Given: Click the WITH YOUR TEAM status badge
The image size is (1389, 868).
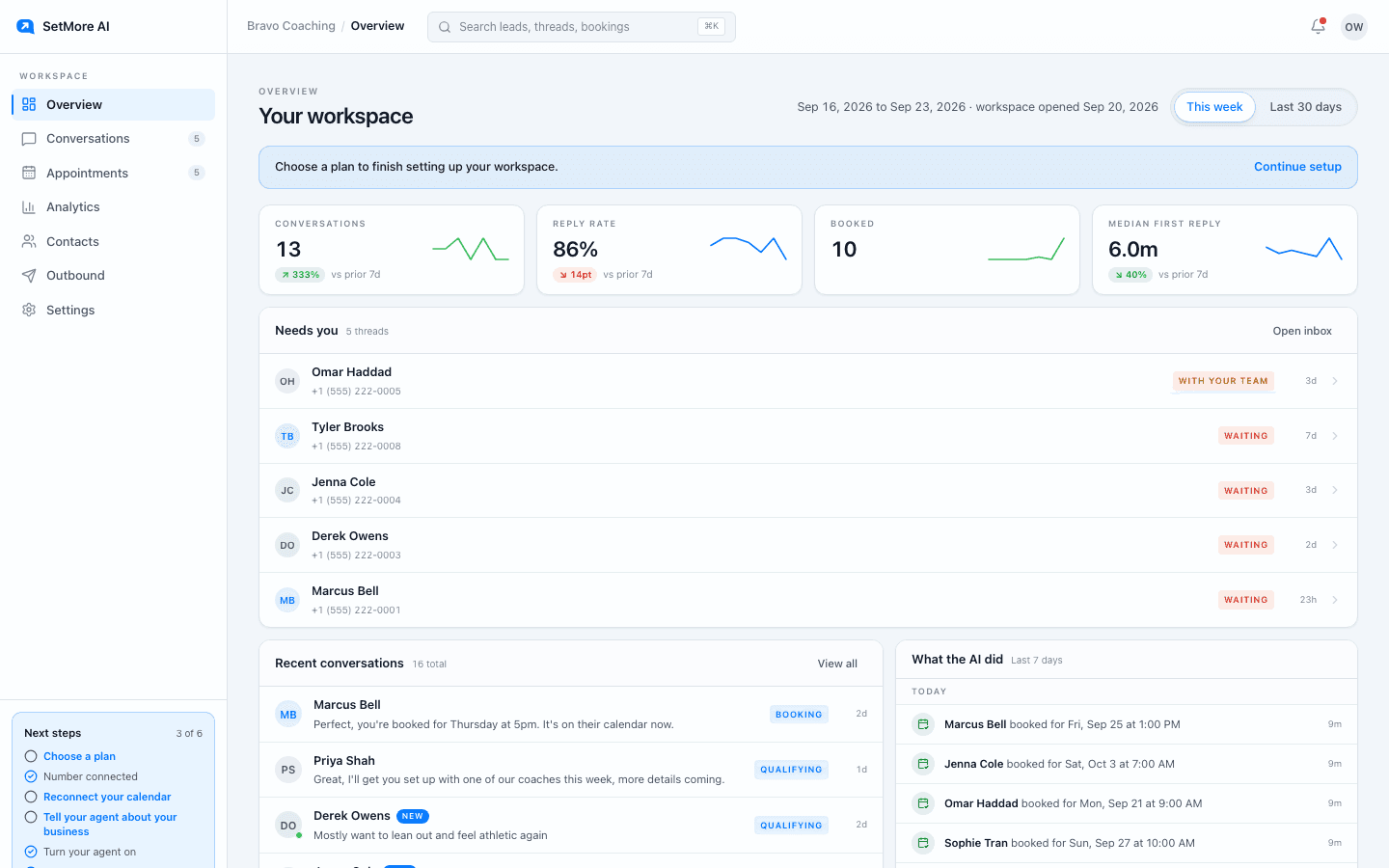Looking at the screenshot, I should pos(1223,381).
